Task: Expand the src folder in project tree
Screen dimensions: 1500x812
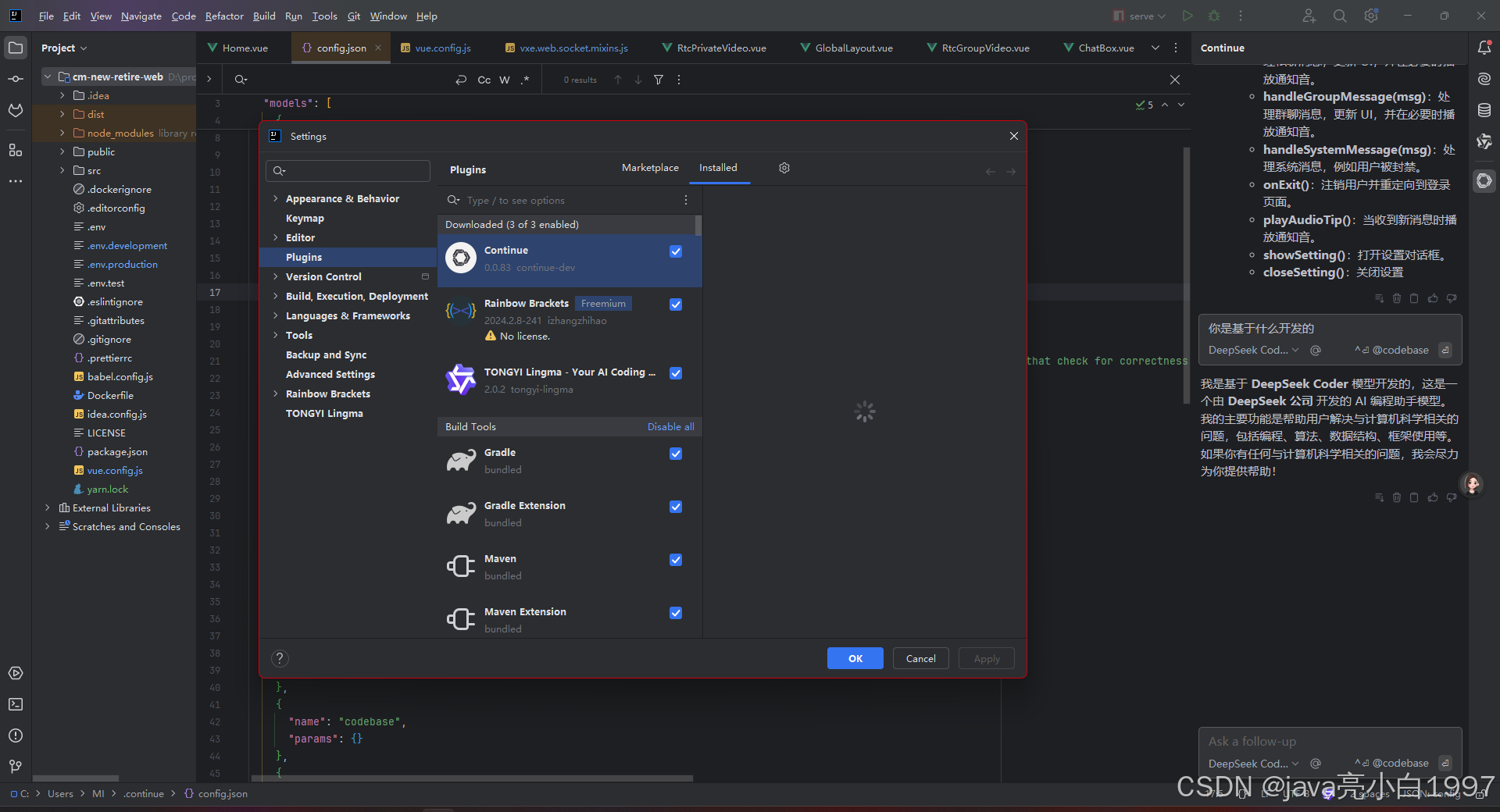Action: coord(62,171)
